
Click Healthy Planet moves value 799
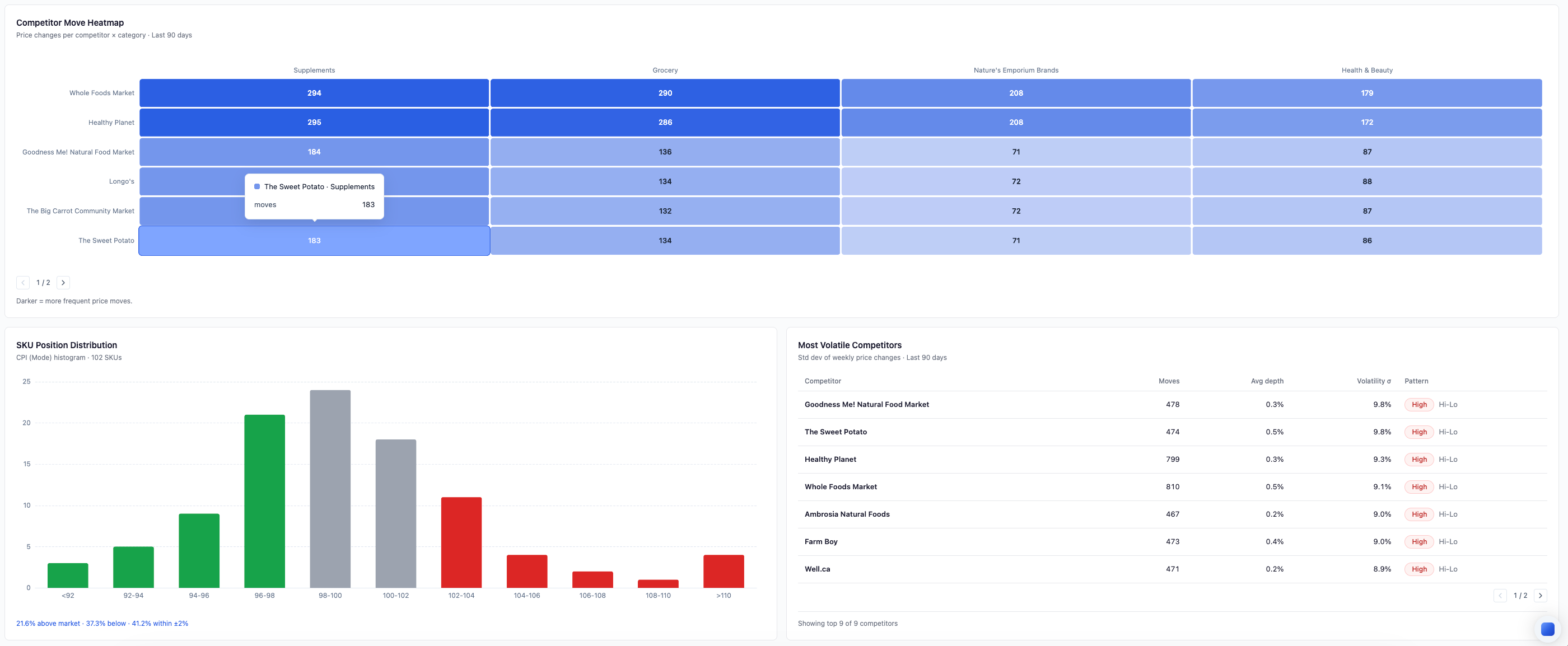tap(1172, 459)
